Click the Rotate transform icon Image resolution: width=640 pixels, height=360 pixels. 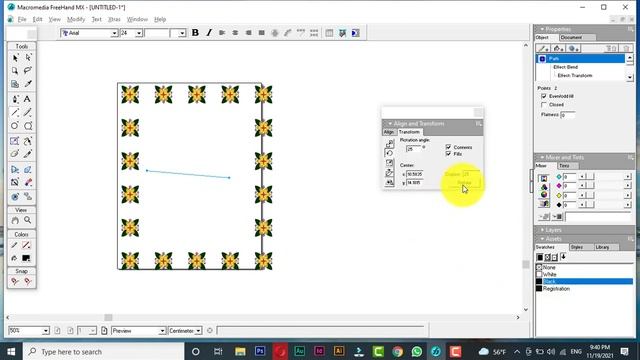[x=389, y=153]
